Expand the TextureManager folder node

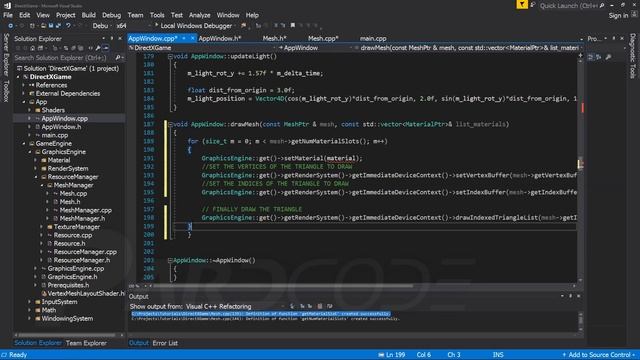pos(42,227)
